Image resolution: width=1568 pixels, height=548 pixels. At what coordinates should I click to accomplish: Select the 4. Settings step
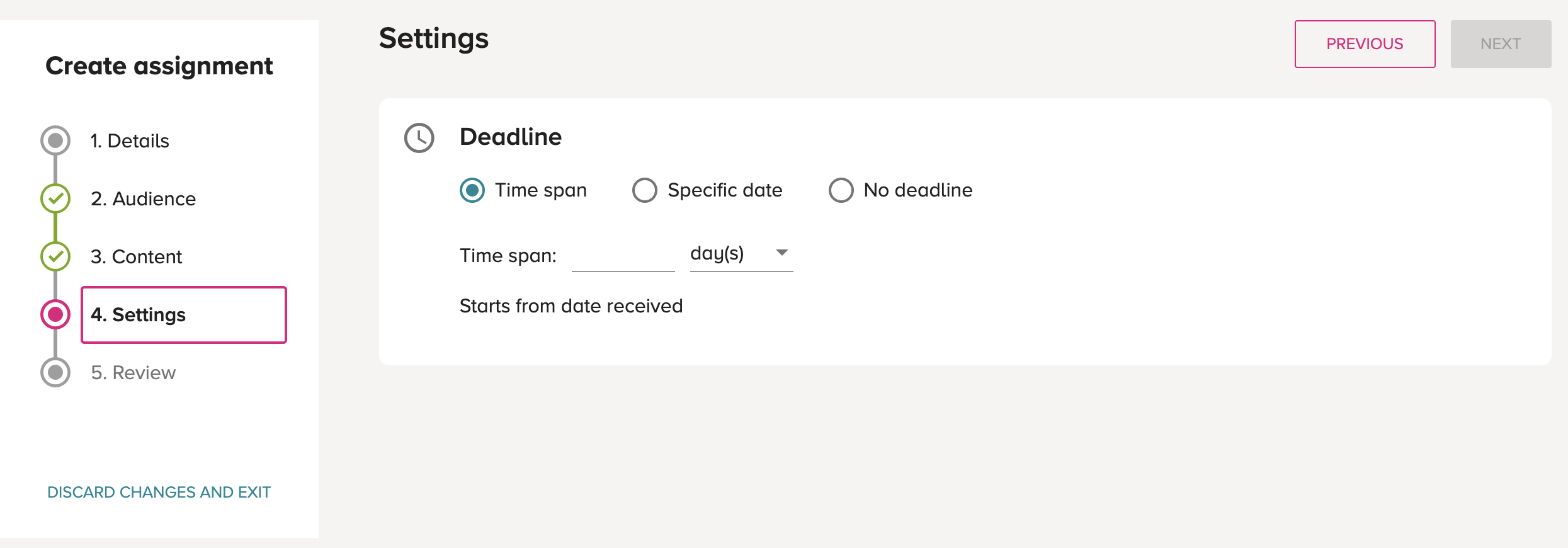tap(184, 315)
